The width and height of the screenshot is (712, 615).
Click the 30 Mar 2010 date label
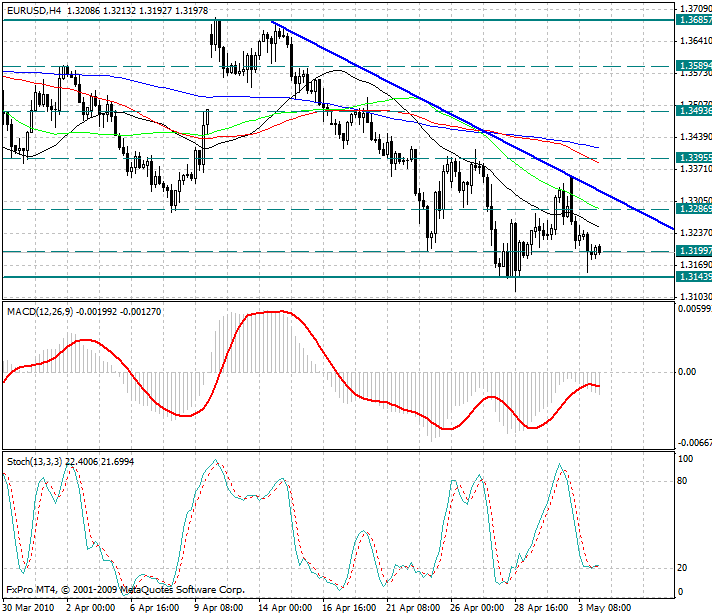point(29,608)
